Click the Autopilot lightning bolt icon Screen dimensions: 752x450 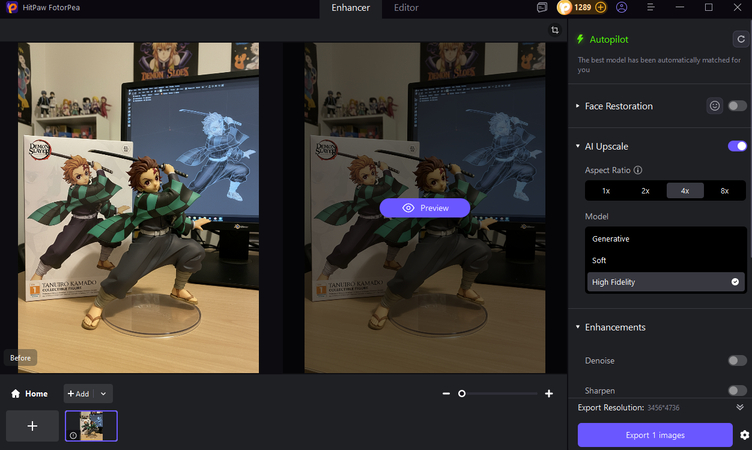[580, 39]
